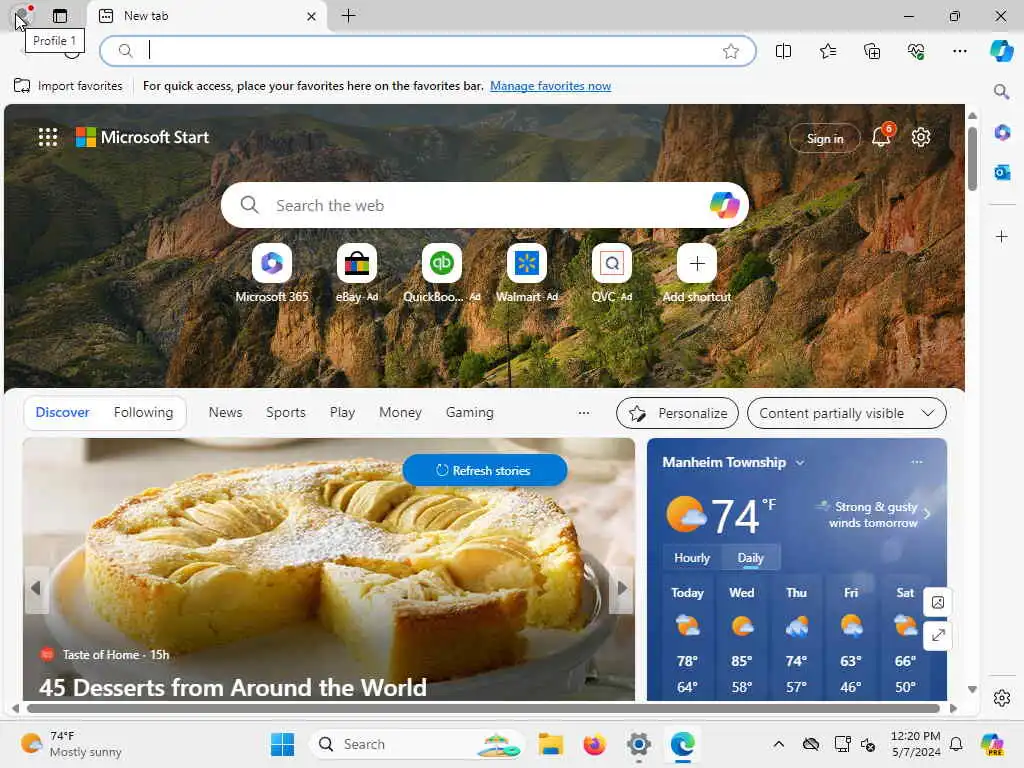Open the News category
Screen dimensions: 1024x768
(x=225, y=412)
